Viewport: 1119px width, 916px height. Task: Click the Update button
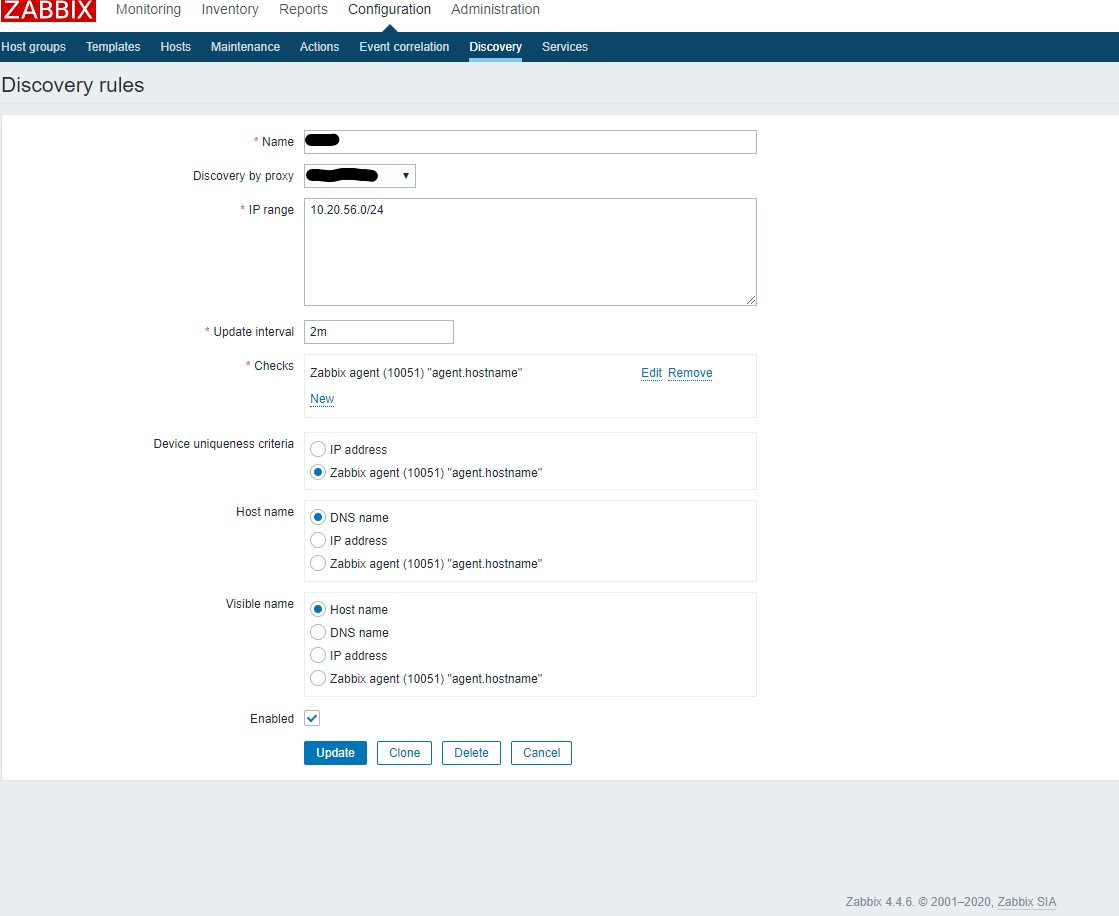tap(335, 753)
